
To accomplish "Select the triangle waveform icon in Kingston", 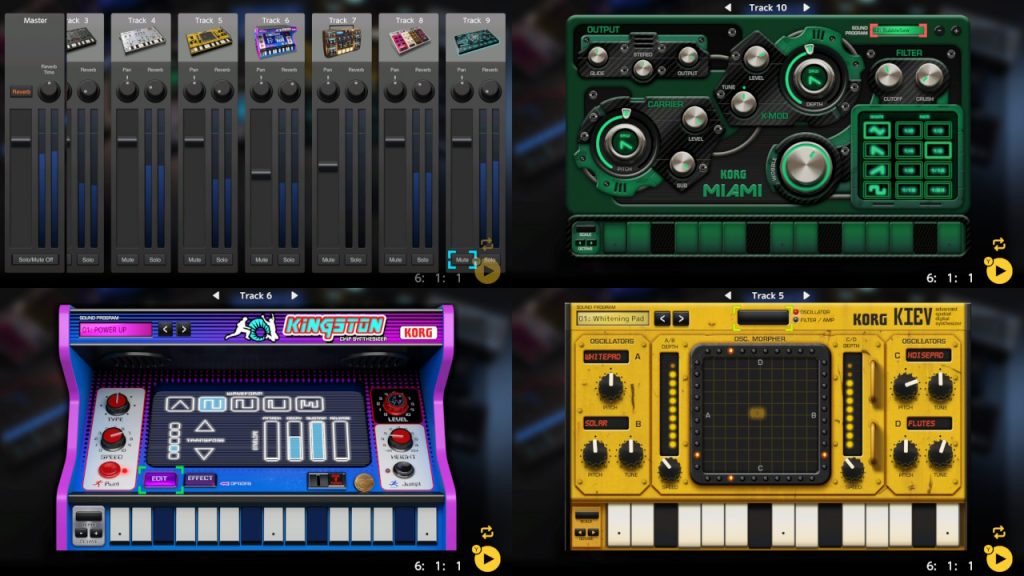I will click(180, 405).
